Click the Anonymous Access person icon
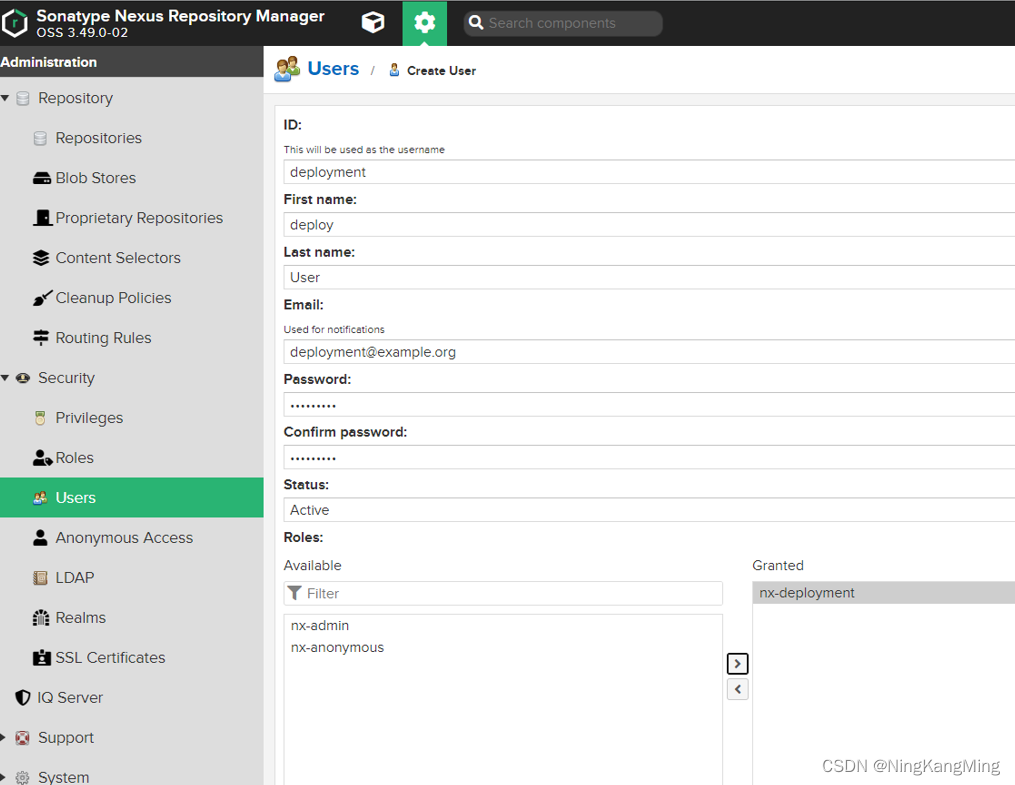 tap(40, 538)
